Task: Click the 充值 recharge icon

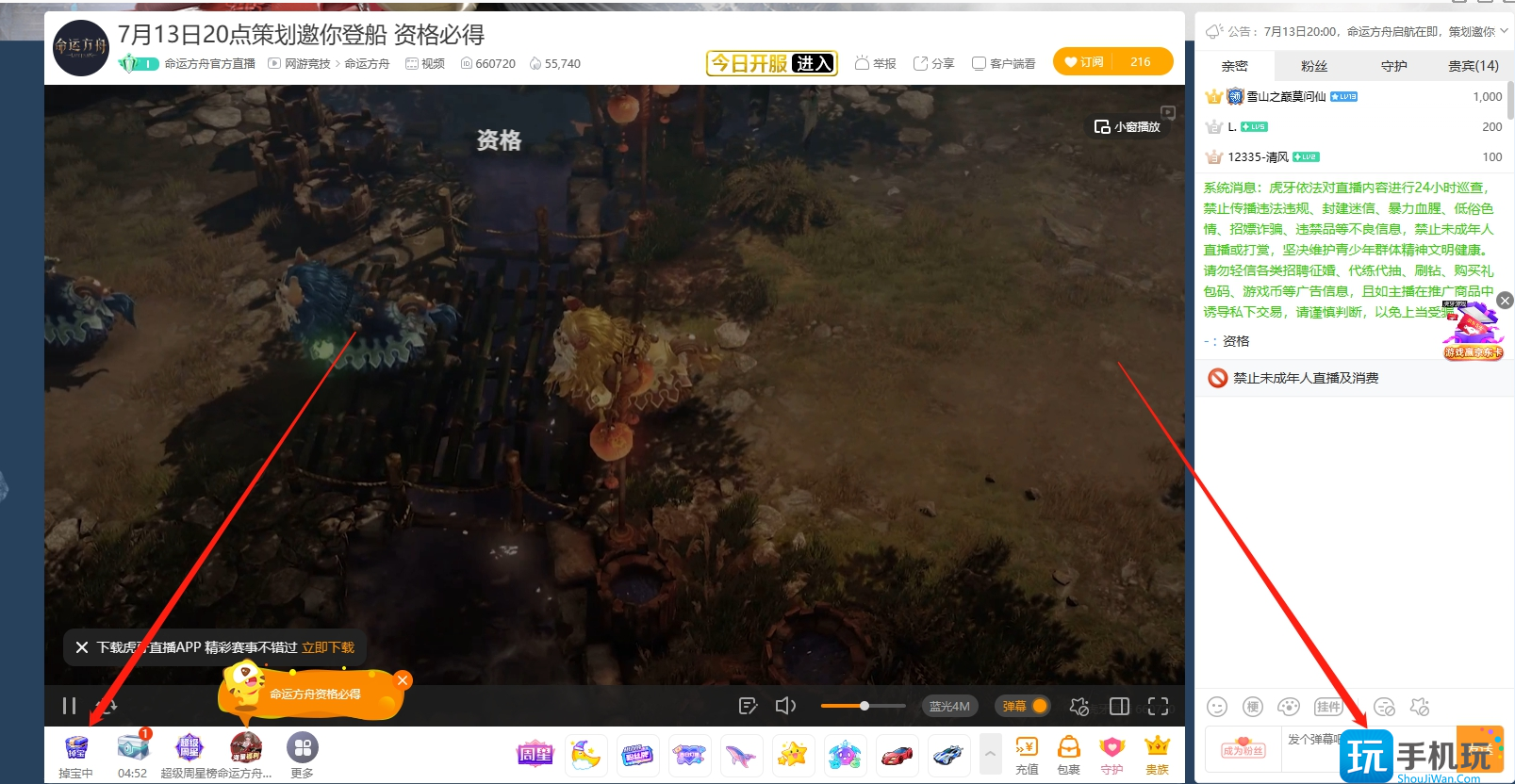Action: pos(1027,755)
